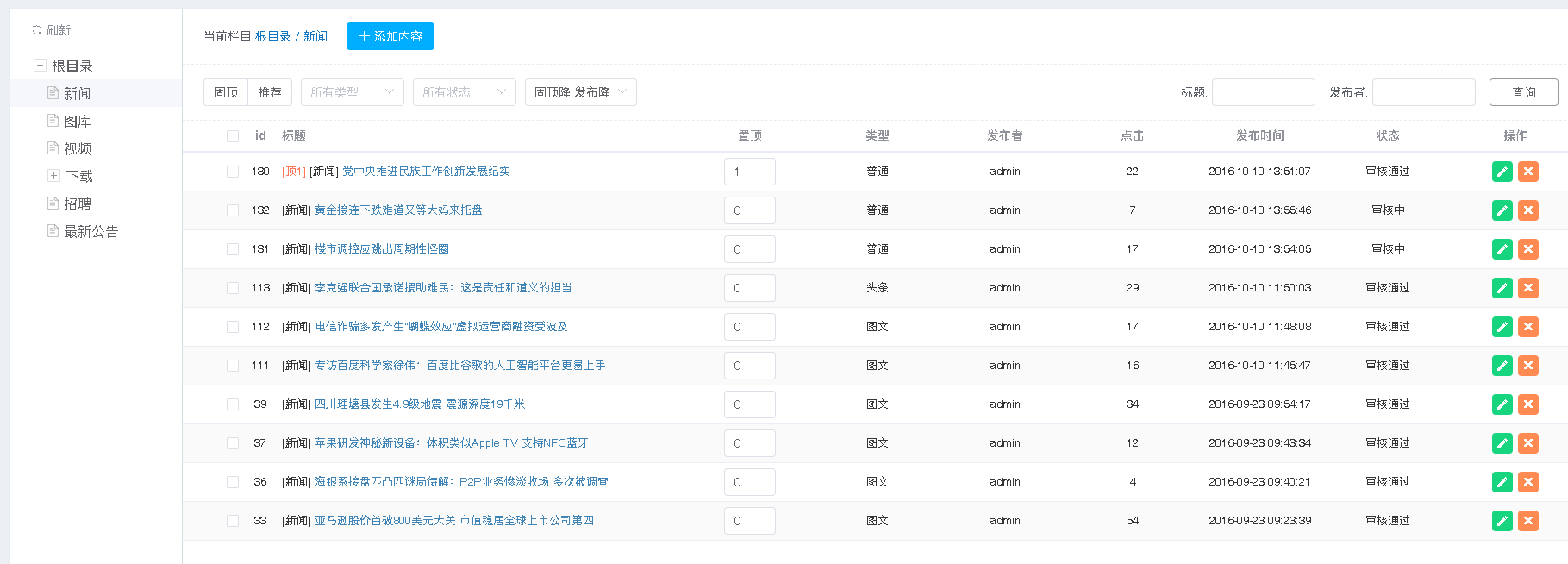The image size is (1568, 564).
Task: Edit row 112 with pencil icon
Action: (1502, 327)
